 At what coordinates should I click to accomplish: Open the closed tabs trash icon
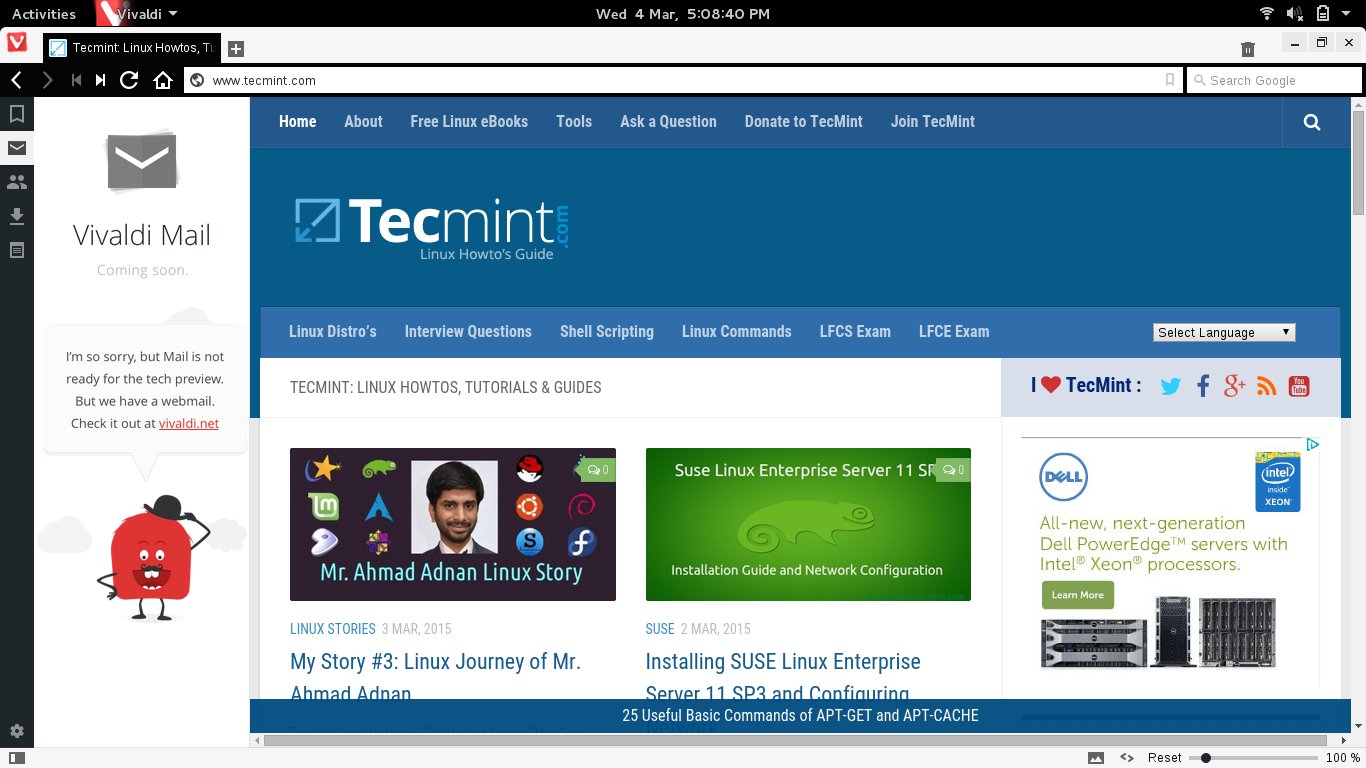tap(1248, 49)
